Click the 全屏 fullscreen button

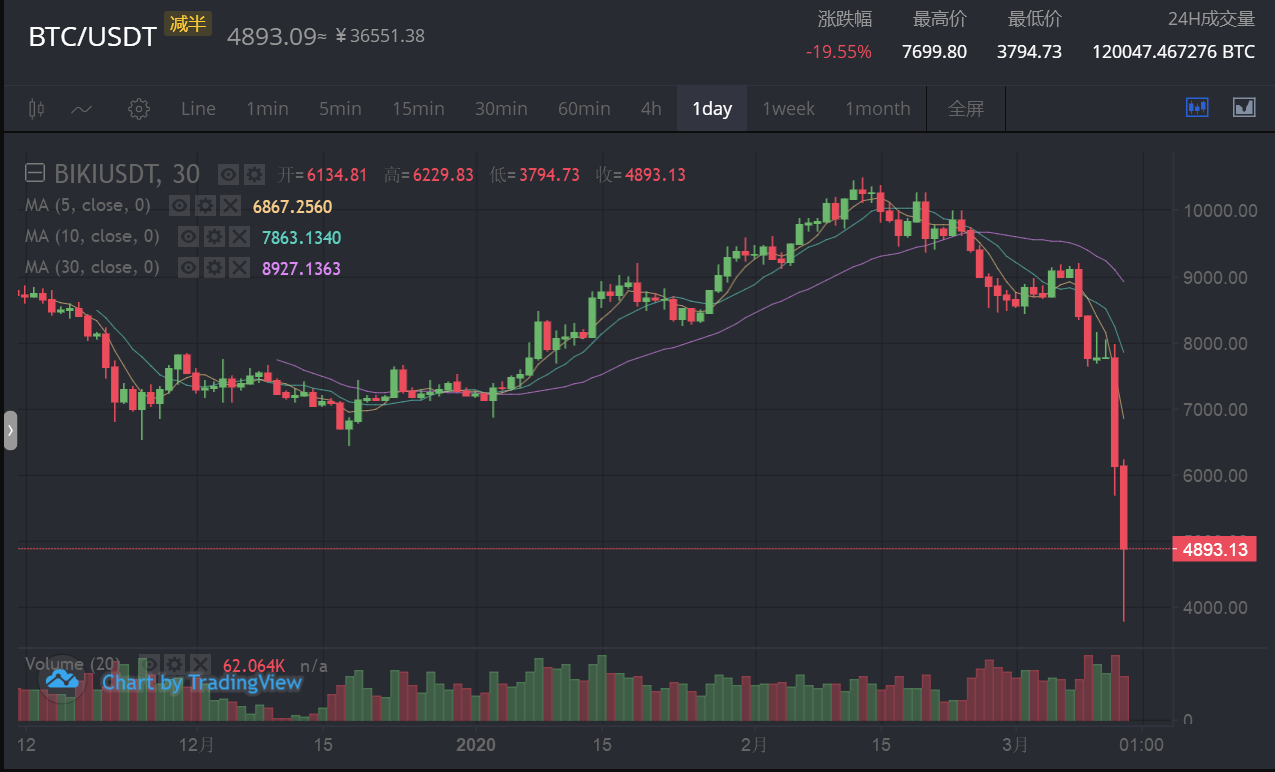(x=966, y=109)
